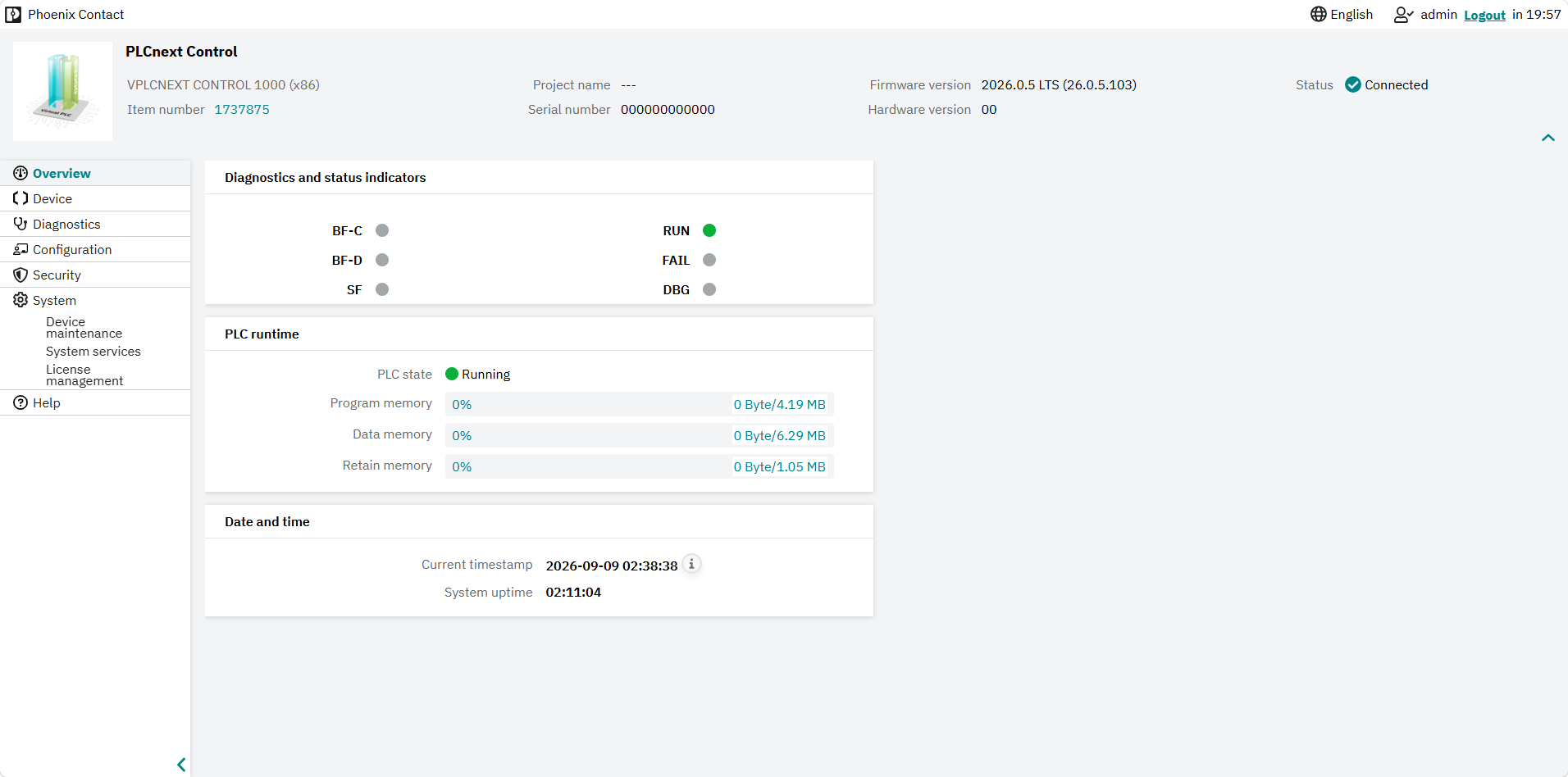Viewport: 1568px width, 777px height.
Task: Open the Diagnostics menu
Action: click(x=95, y=224)
